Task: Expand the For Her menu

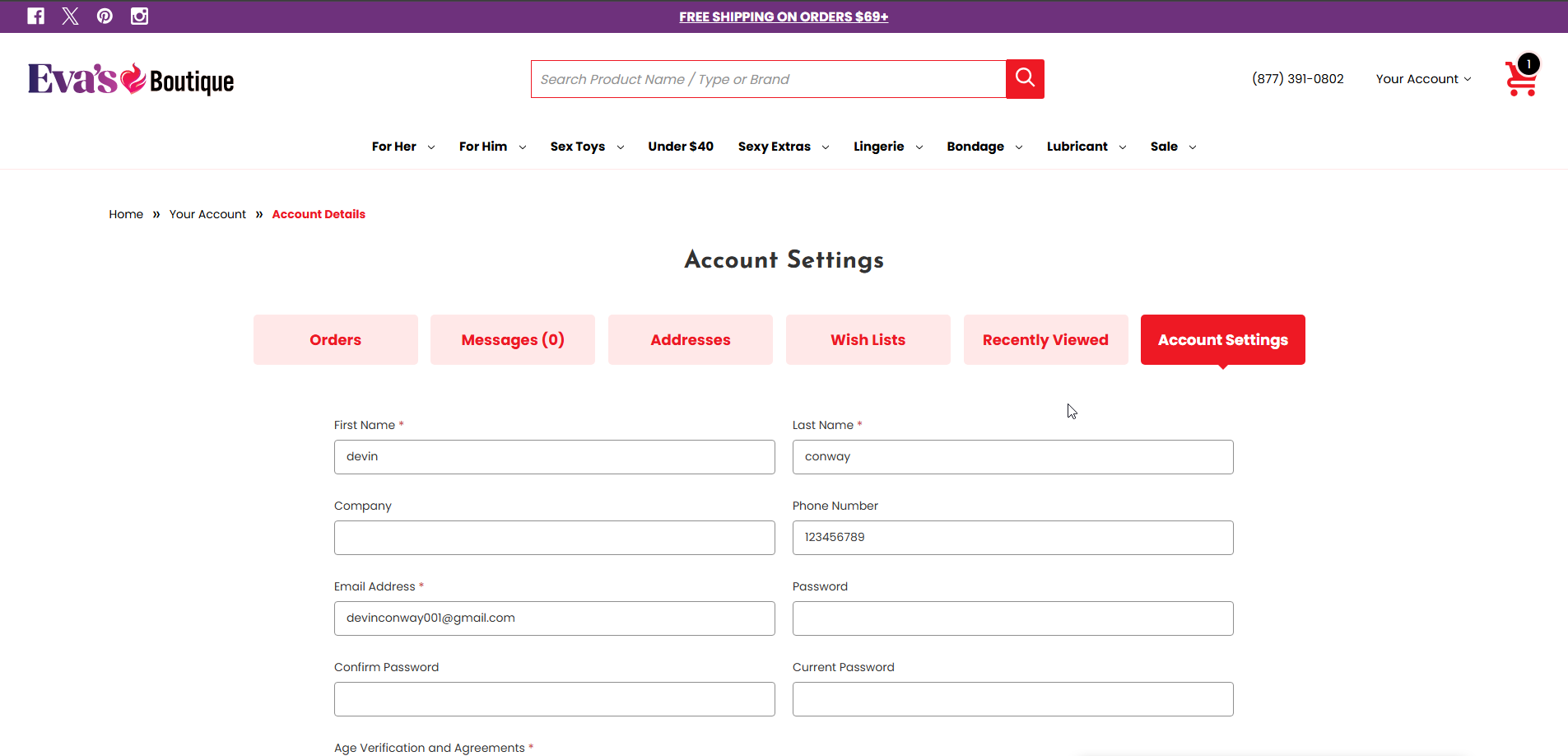Action: click(402, 147)
